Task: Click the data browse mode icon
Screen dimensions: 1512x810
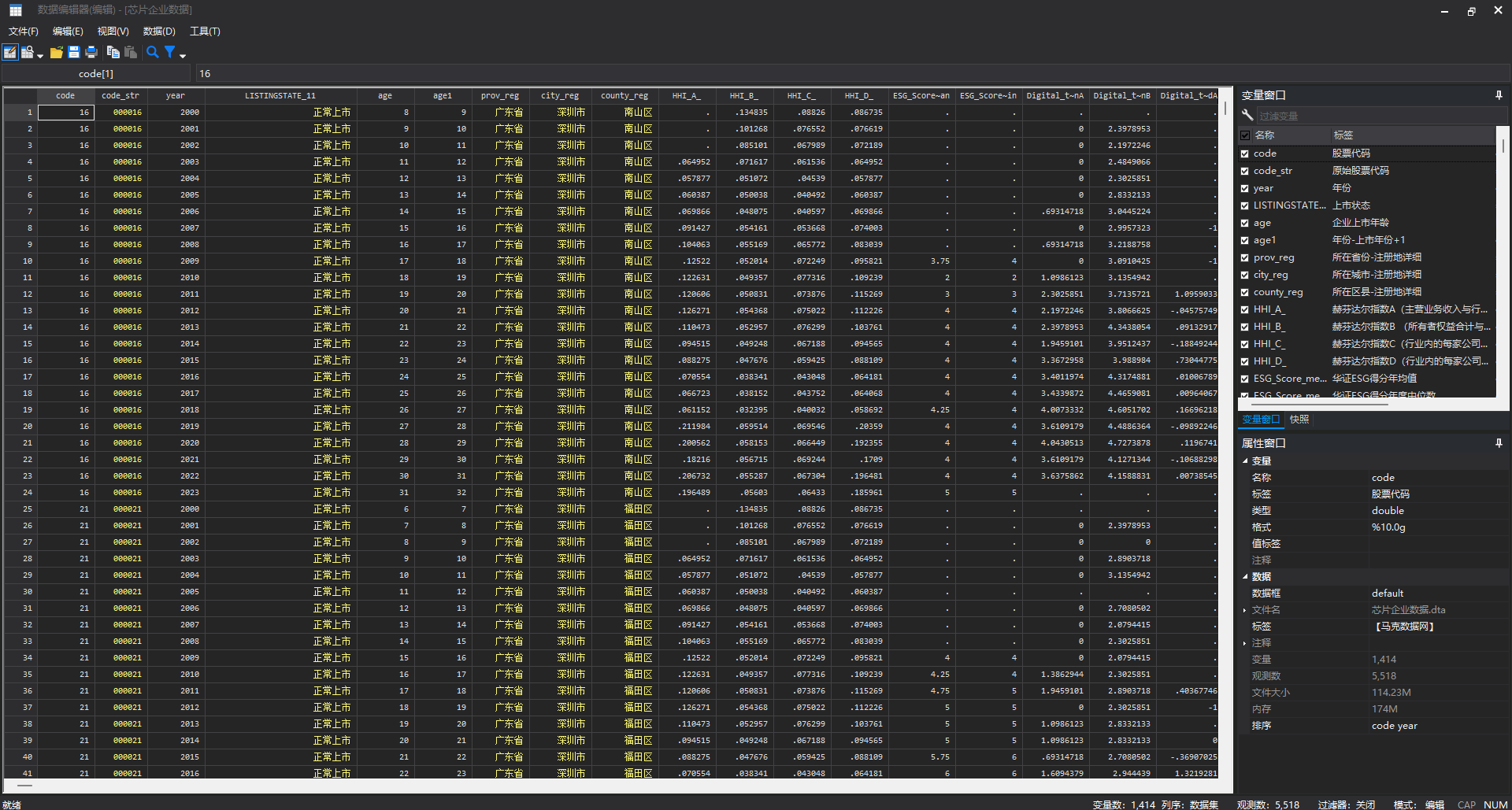Action: coord(28,52)
